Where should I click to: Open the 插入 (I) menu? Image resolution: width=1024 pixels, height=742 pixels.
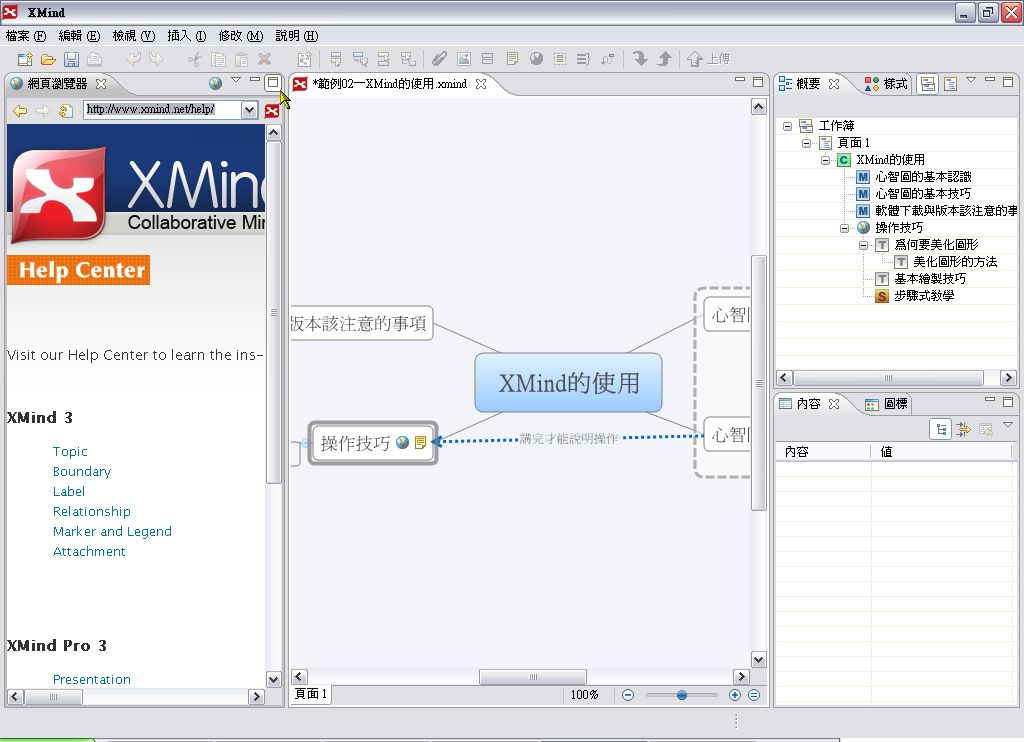click(x=186, y=36)
